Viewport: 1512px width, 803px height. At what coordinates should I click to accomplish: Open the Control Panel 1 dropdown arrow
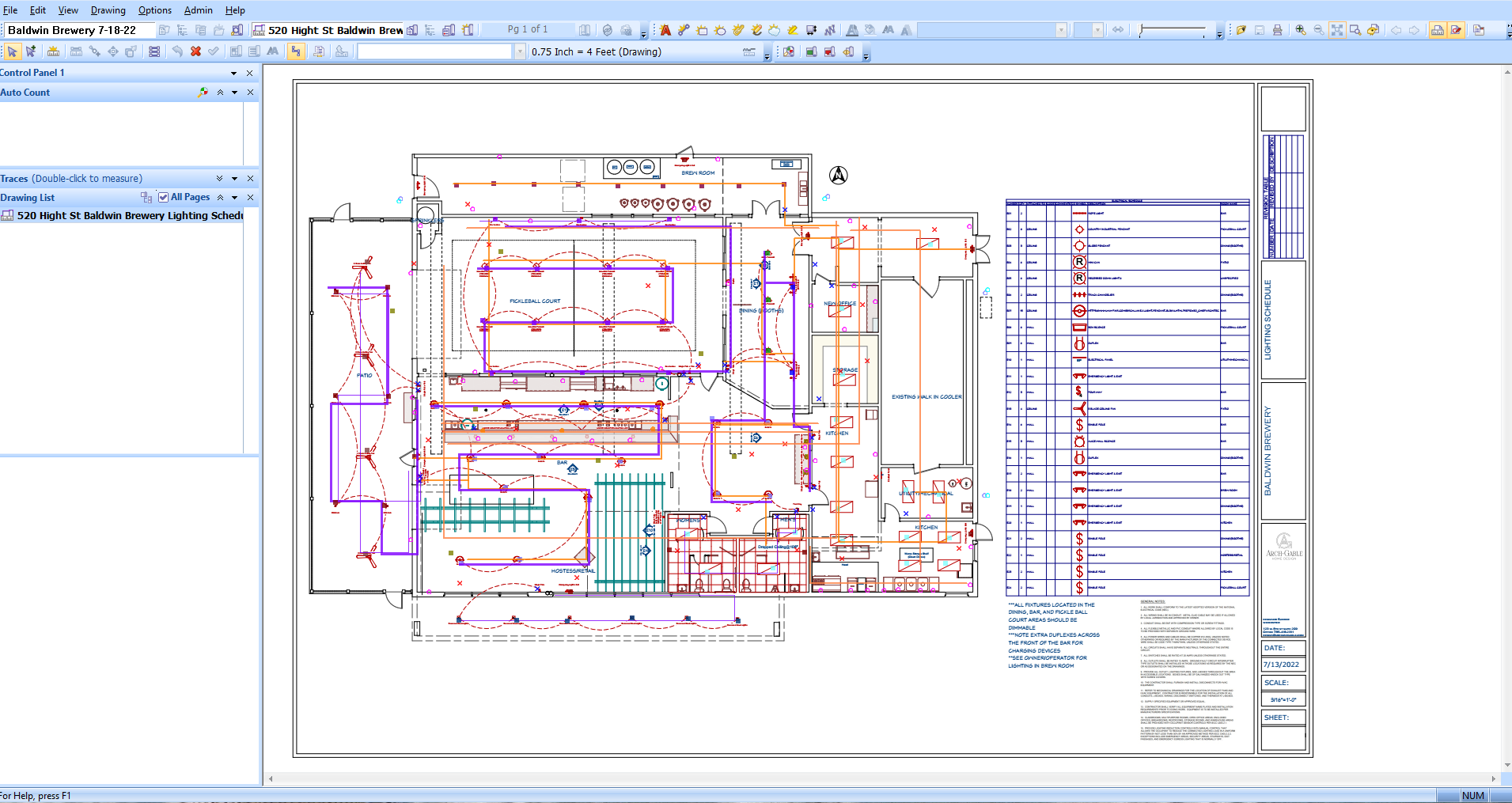click(x=233, y=73)
